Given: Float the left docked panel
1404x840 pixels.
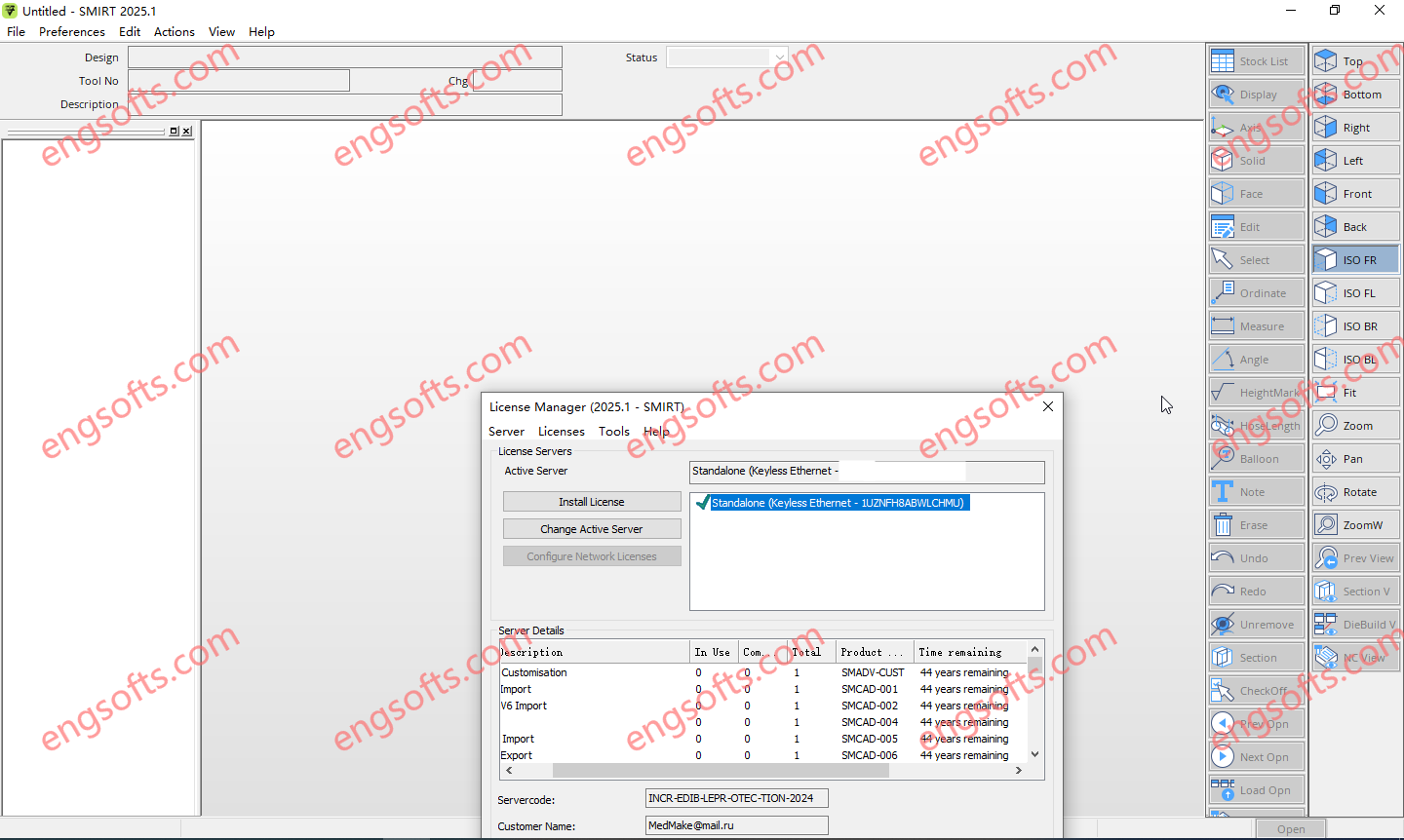Looking at the screenshot, I should coord(175,131).
